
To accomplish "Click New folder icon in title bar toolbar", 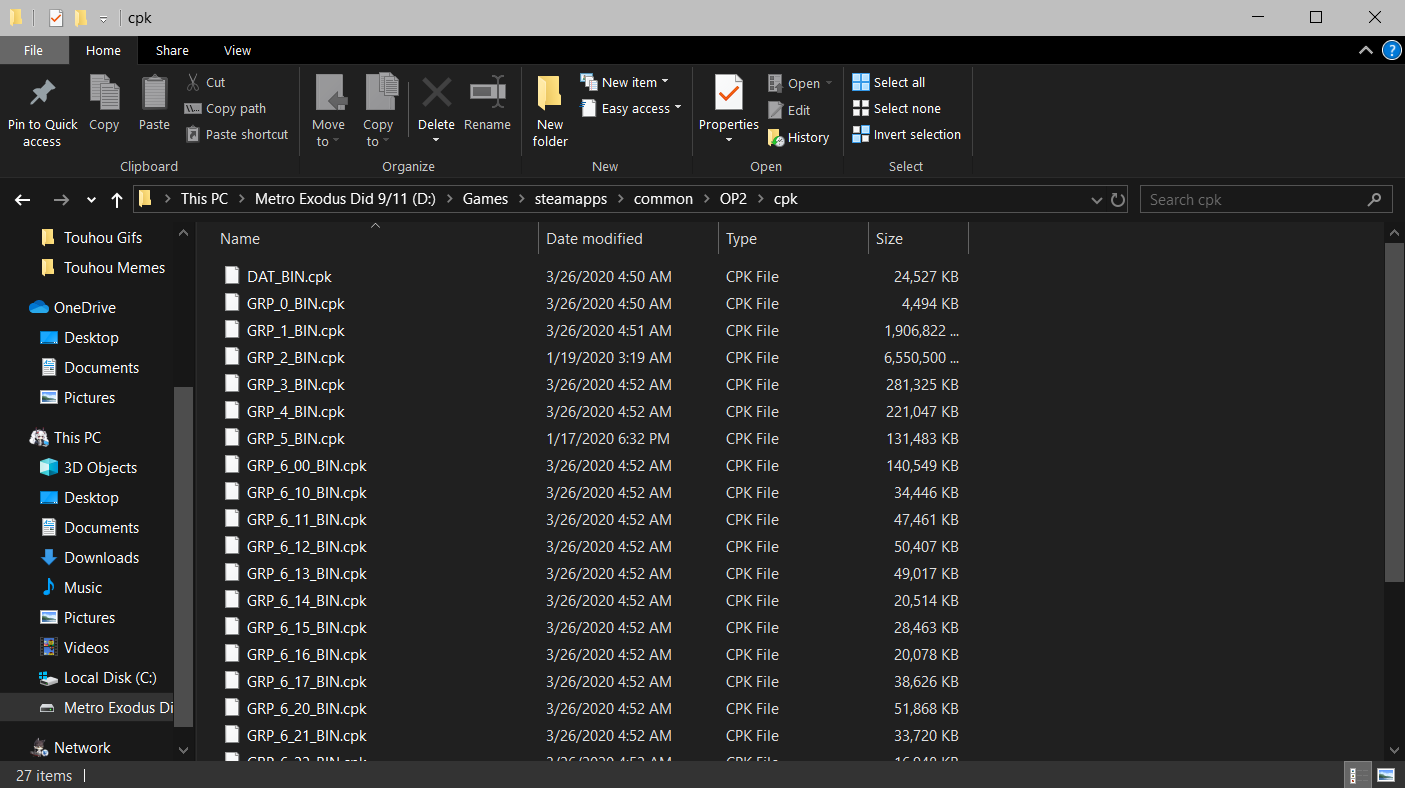I will coord(81,18).
